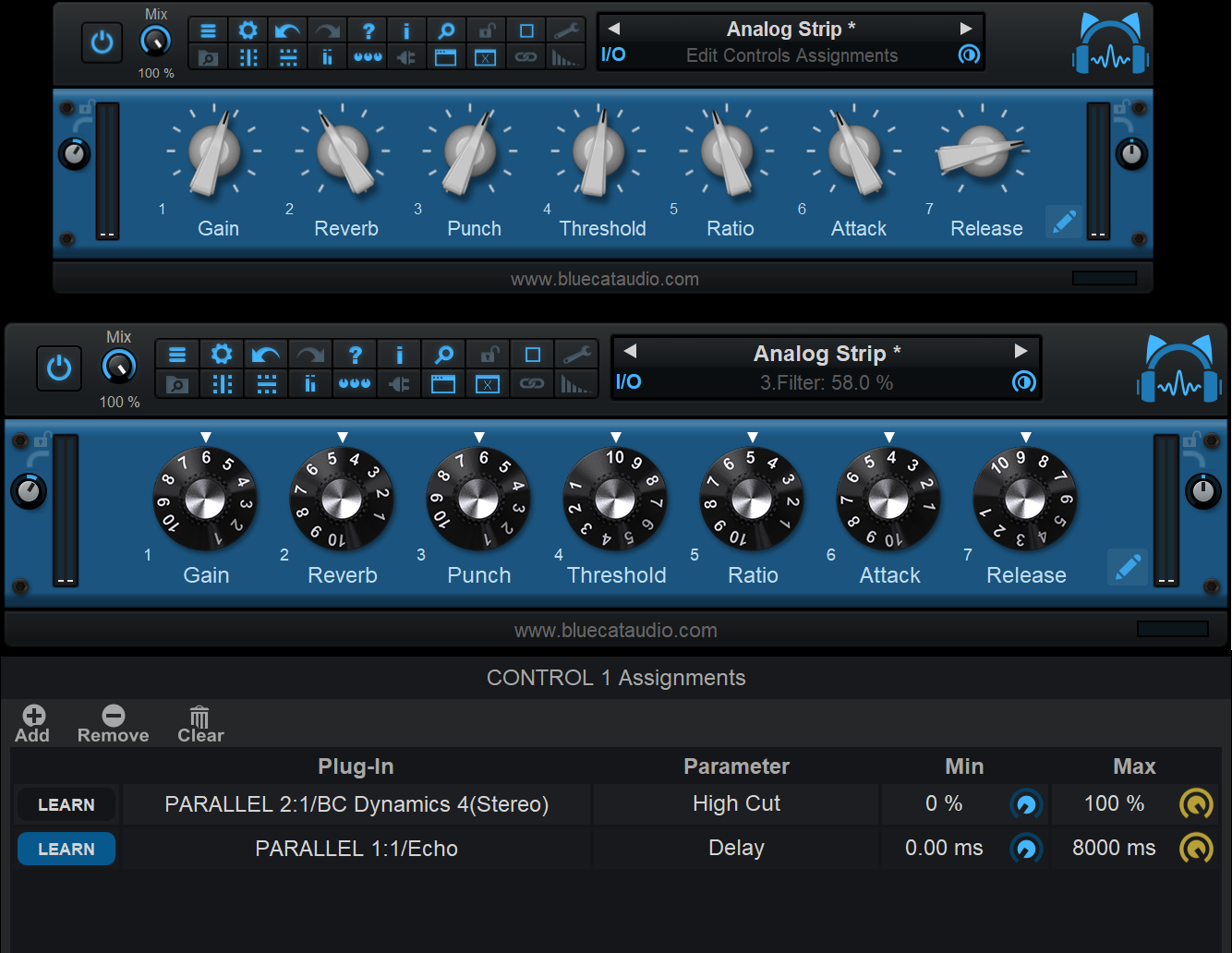Viewport: 1232px width, 953px height.
Task: Click wrench tool icon in upper plug-in toolbar
Action: (566, 30)
